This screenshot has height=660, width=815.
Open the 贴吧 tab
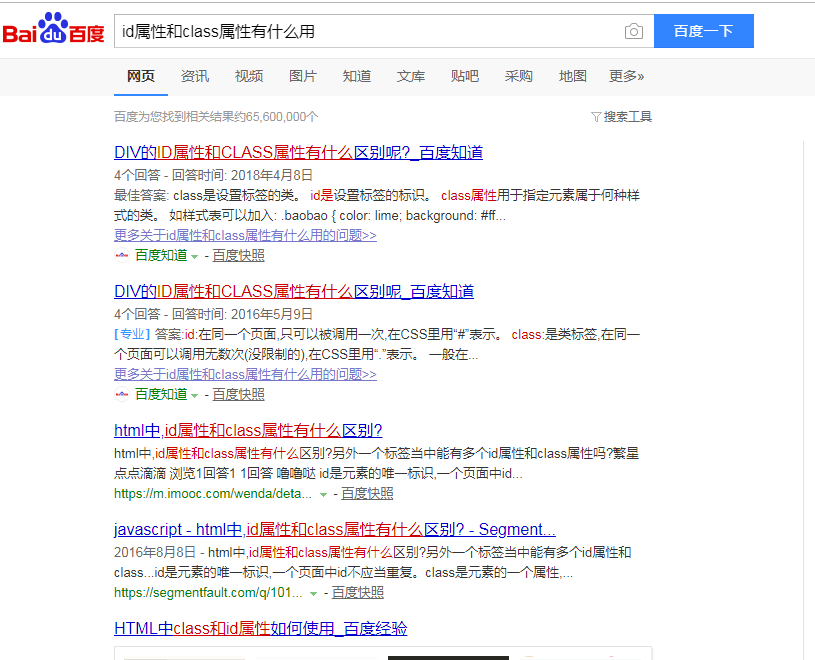coord(465,76)
